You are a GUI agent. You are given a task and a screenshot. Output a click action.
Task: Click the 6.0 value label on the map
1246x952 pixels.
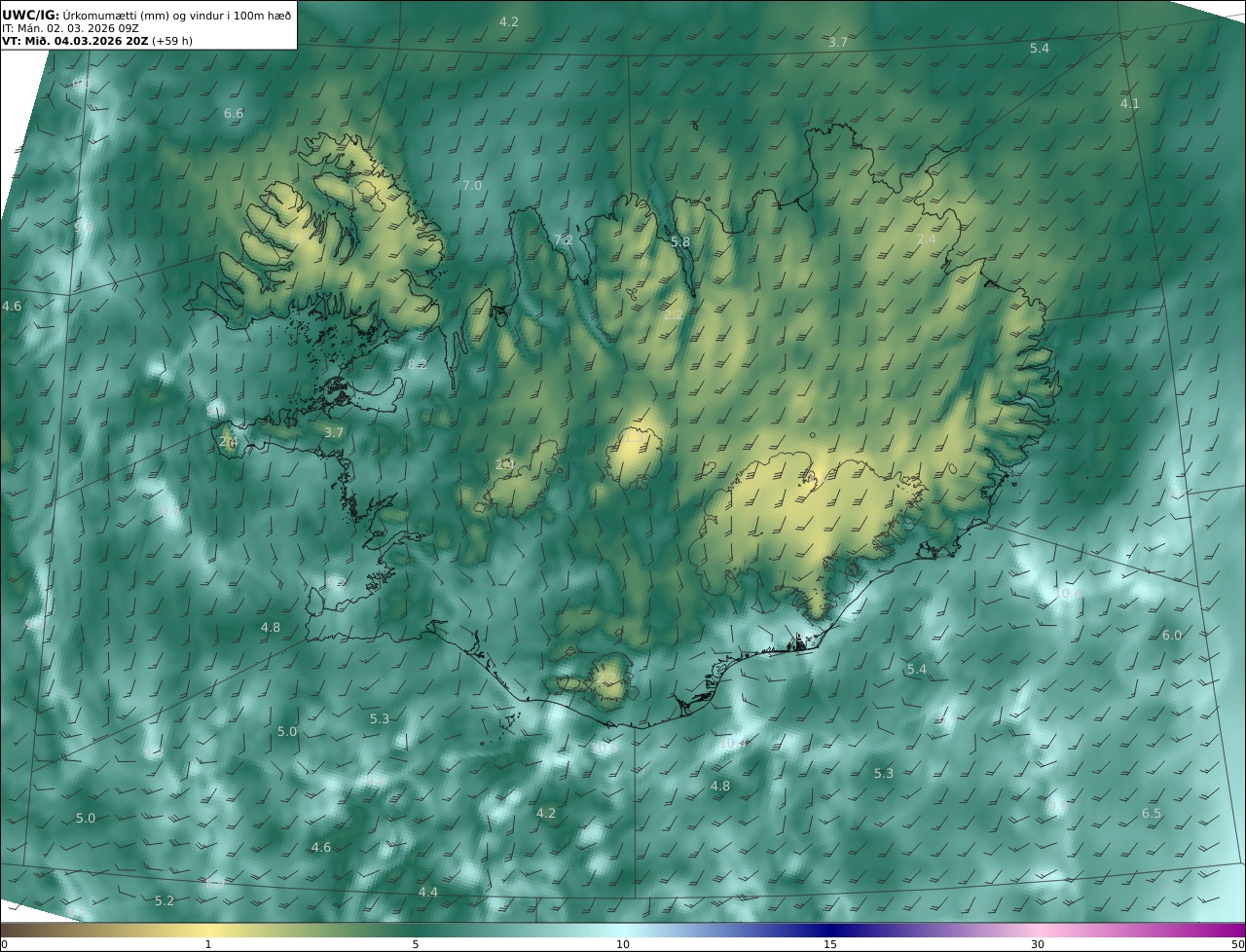click(x=1172, y=635)
